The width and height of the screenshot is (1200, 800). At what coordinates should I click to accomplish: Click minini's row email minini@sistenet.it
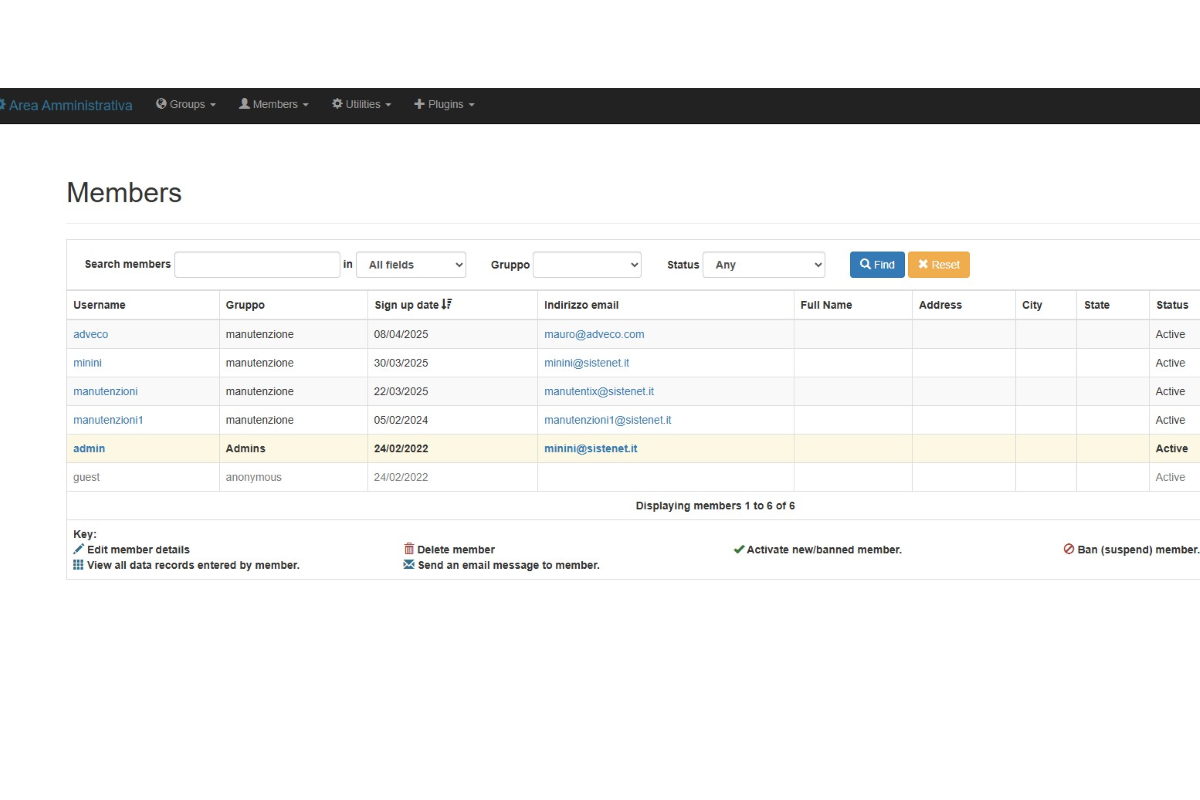(x=587, y=363)
